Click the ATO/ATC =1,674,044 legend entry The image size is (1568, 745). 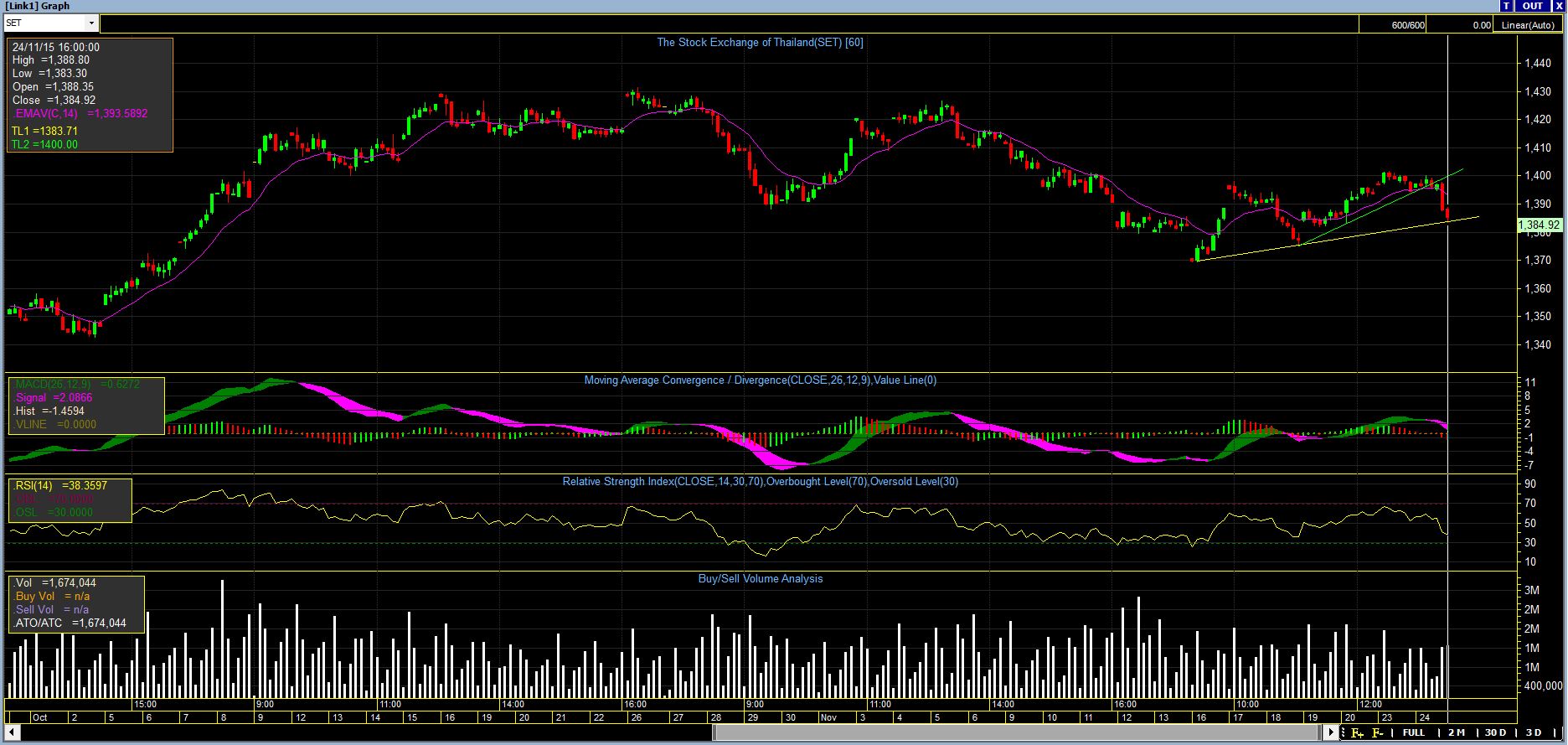click(70, 623)
